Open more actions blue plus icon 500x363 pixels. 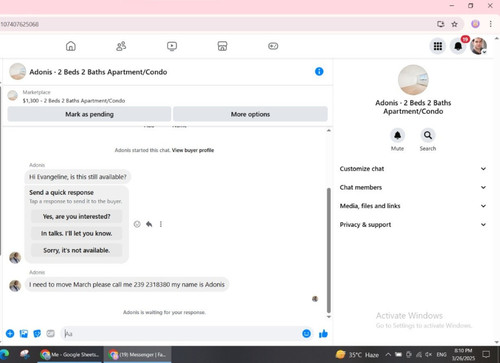[10, 333]
